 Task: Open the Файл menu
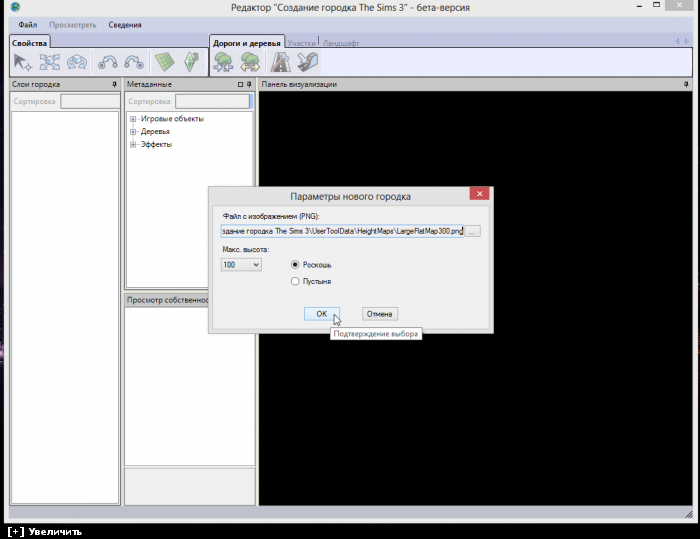tap(28, 24)
